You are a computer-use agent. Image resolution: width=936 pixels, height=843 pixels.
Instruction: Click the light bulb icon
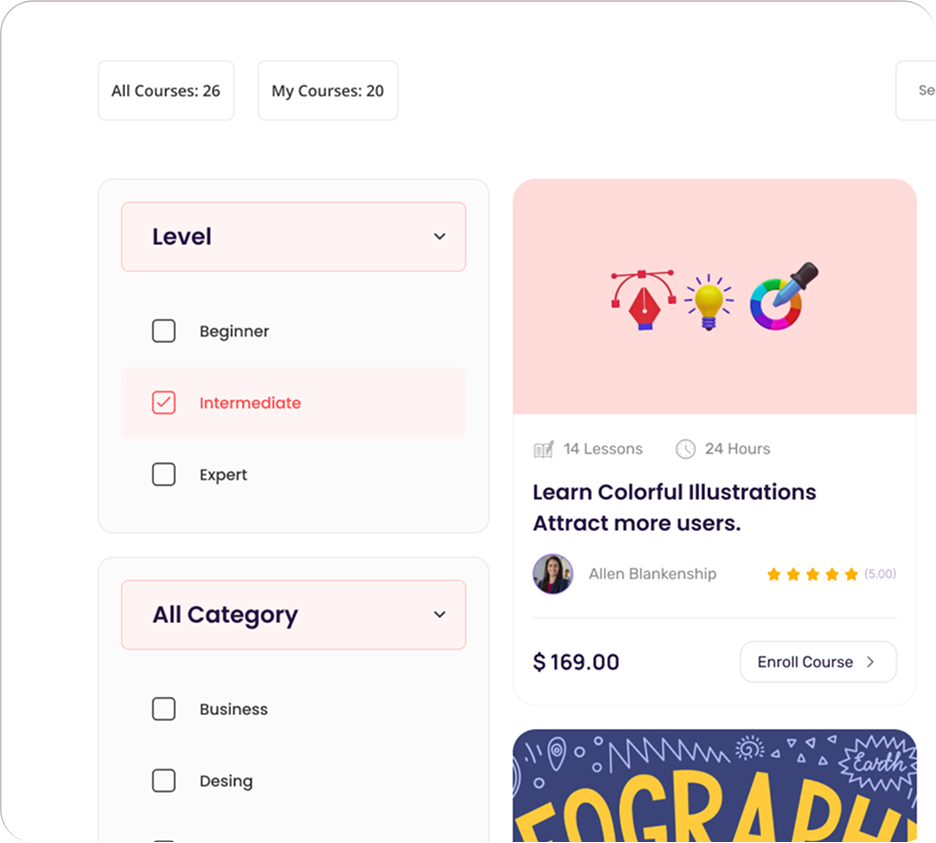709,300
